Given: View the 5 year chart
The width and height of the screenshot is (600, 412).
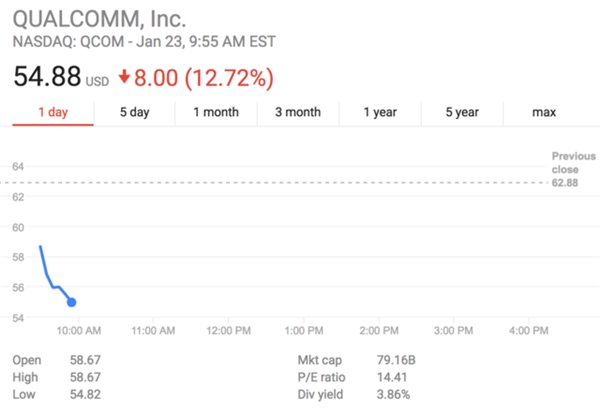Looking at the screenshot, I should tap(462, 112).
